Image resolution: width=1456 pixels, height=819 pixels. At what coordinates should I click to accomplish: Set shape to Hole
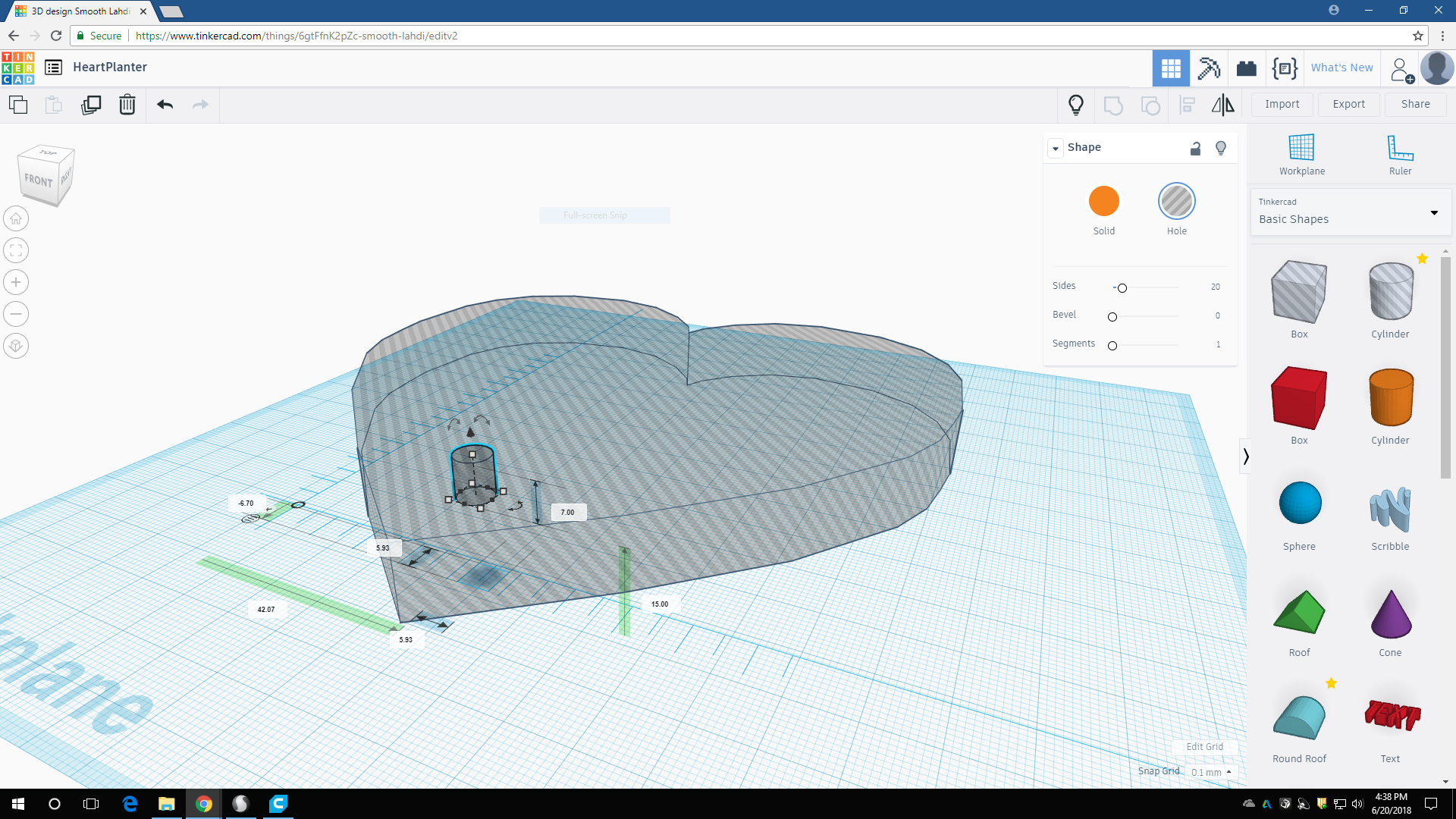click(1177, 201)
